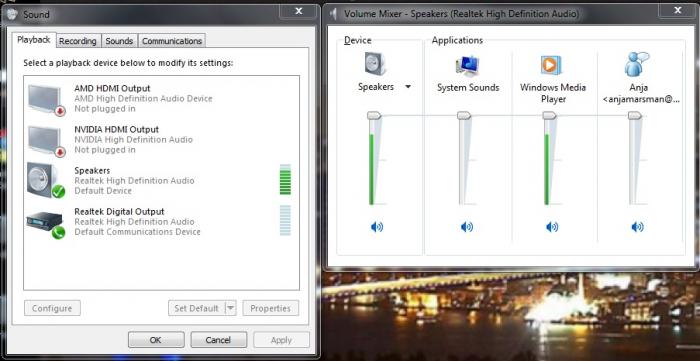Viewport: 700px width, 361px height.
Task: Click the 'System Sounds' label
Action: point(468,88)
